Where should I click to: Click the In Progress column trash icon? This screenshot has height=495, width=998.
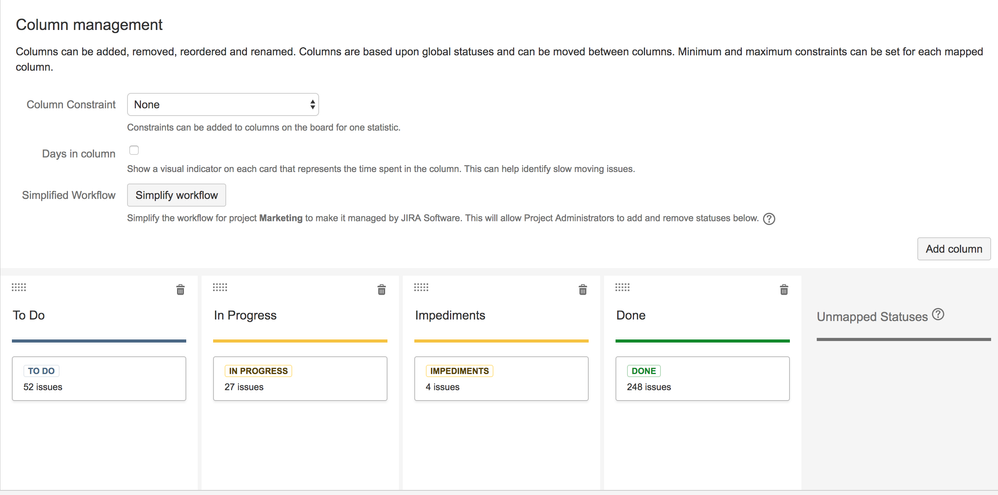[x=381, y=289]
